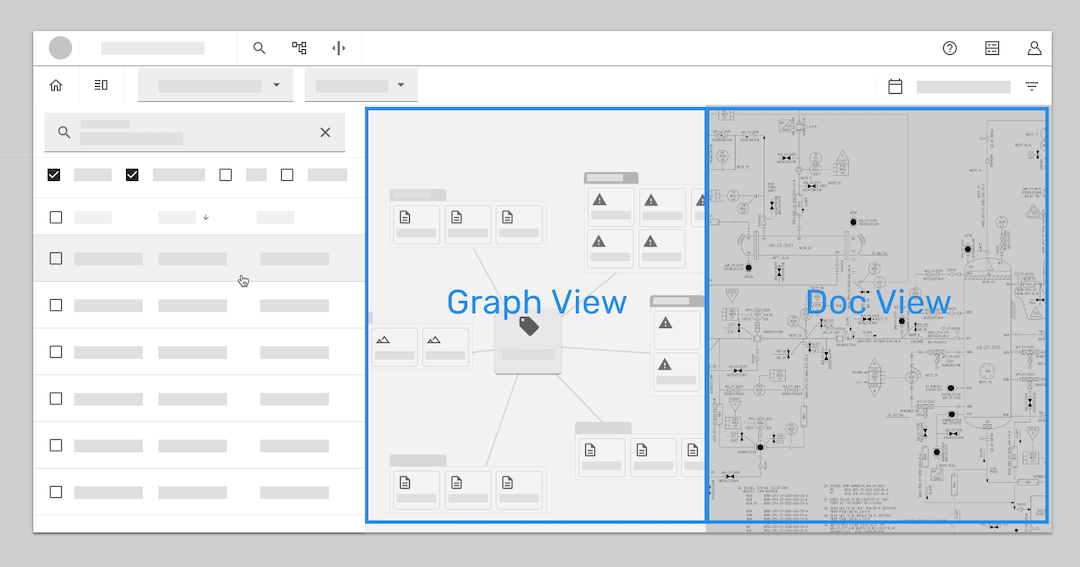
Task: Click the Graph View panel label
Action: pyautogui.click(x=536, y=302)
